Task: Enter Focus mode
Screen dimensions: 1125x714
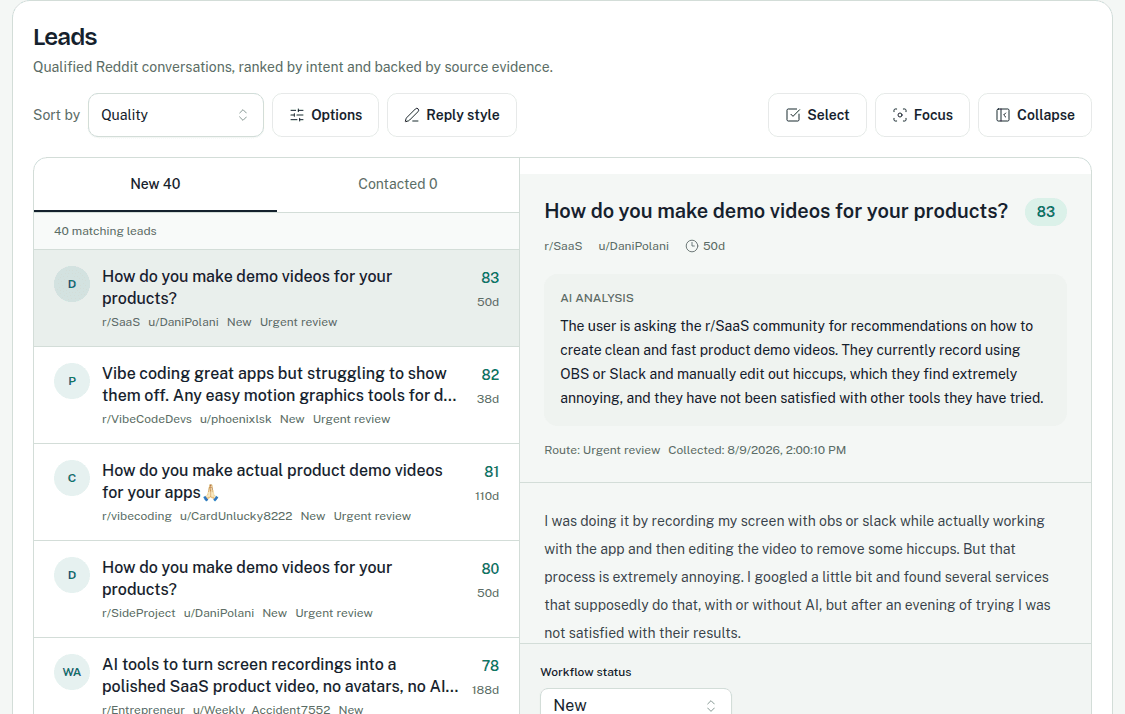Action: 922,115
